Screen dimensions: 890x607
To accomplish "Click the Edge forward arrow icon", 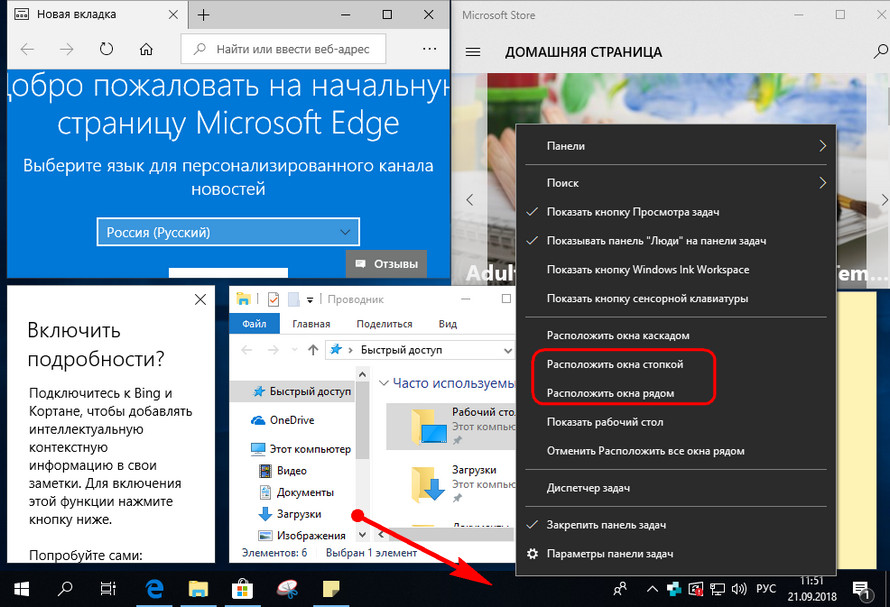I will (66, 49).
